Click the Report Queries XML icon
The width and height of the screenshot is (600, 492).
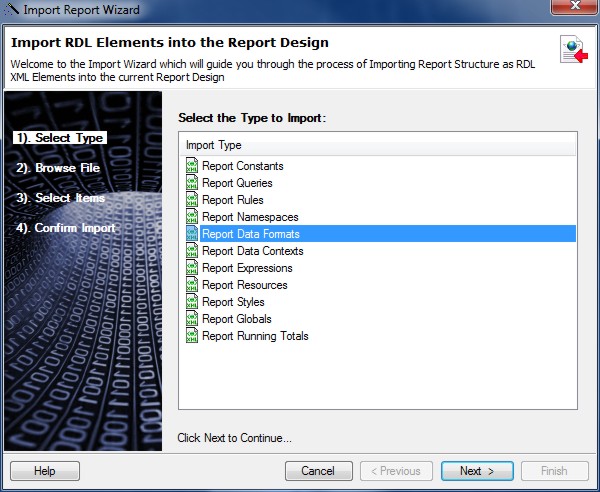click(192, 183)
